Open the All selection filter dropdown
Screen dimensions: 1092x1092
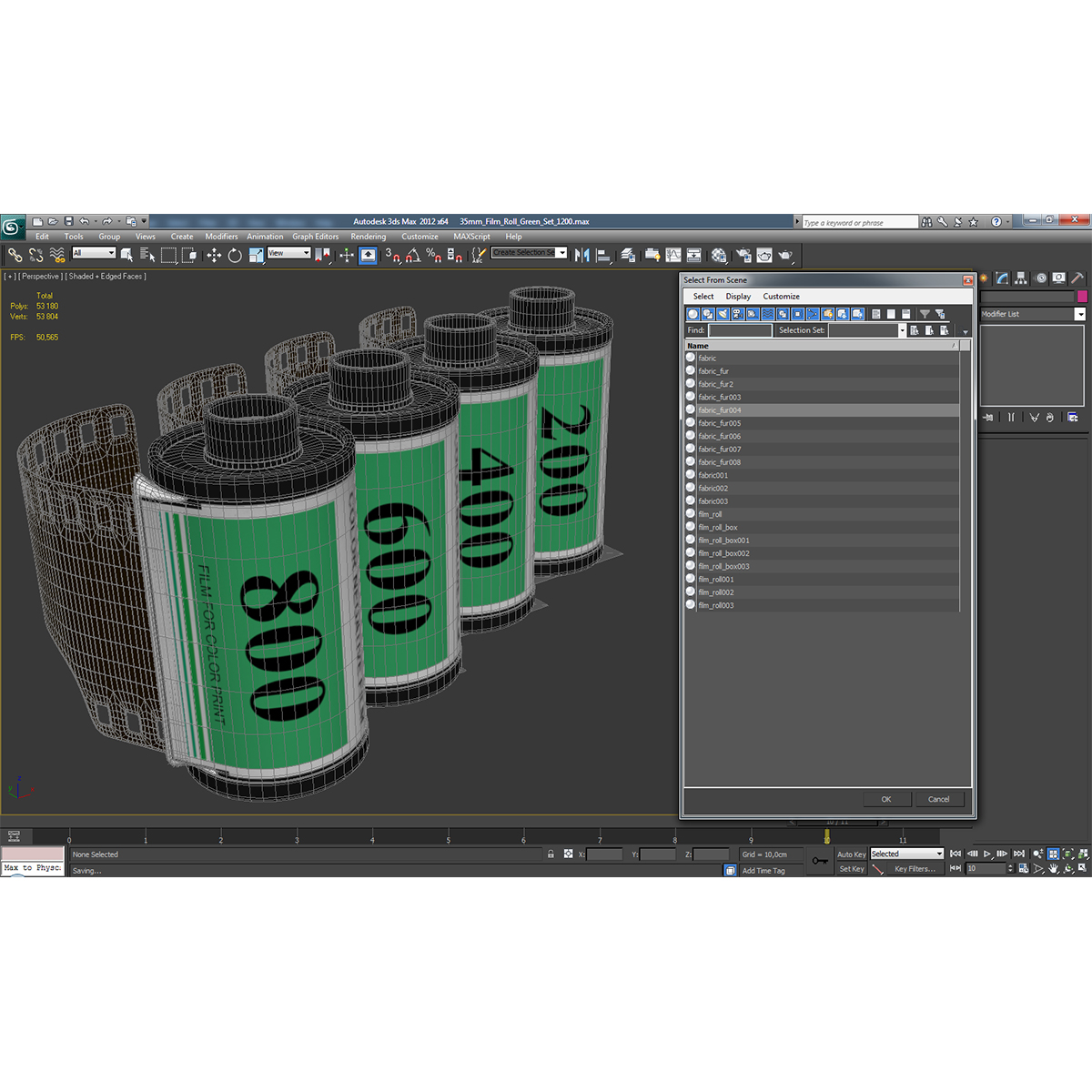pyautogui.click(x=94, y=253)
